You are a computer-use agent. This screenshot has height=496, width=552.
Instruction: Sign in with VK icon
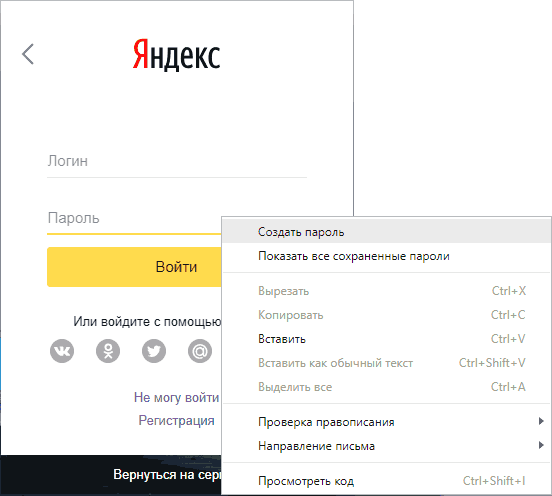(62, 351)
